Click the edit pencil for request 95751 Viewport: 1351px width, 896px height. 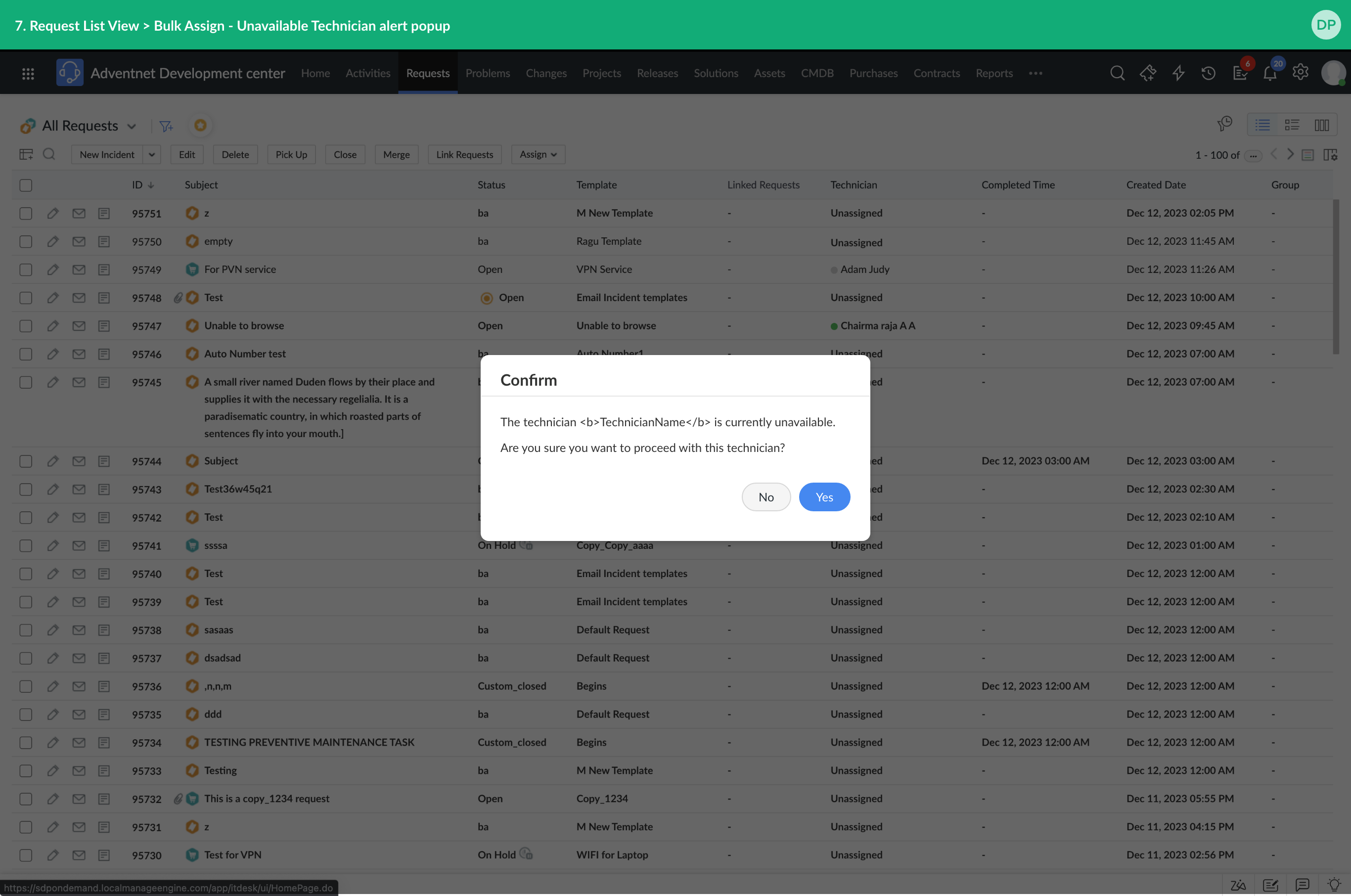pyautogui.click(x=52, y=213)
